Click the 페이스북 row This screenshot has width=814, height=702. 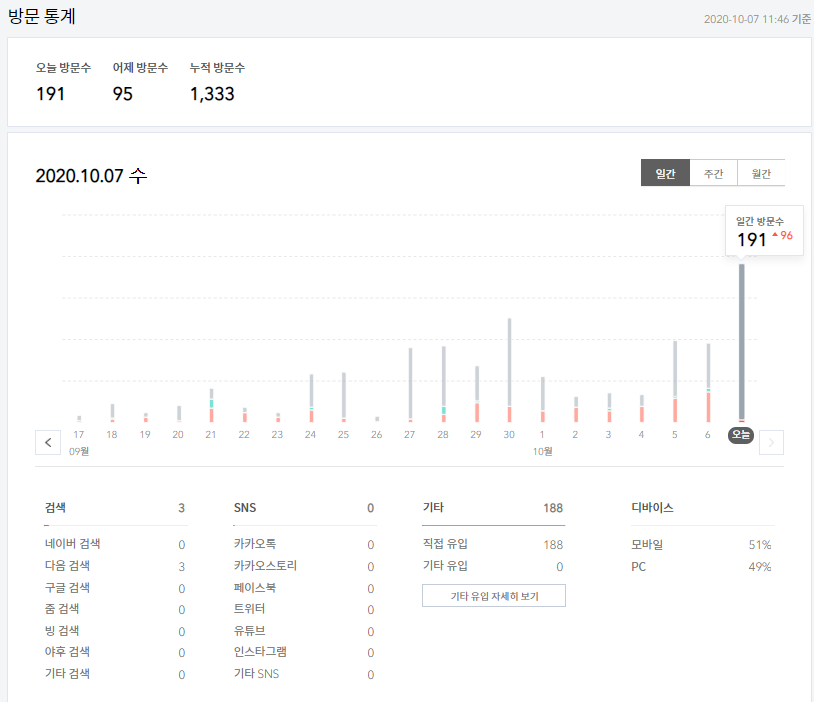[304, 588]
